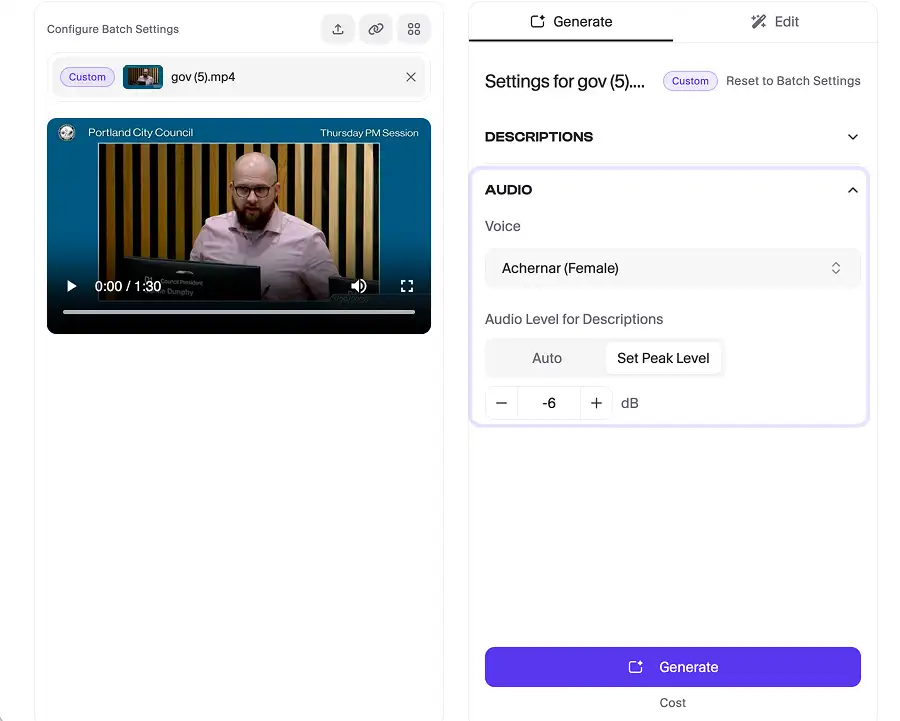Open the grid view icon
The height and width of the screenshot is (721, 900).
413,29
